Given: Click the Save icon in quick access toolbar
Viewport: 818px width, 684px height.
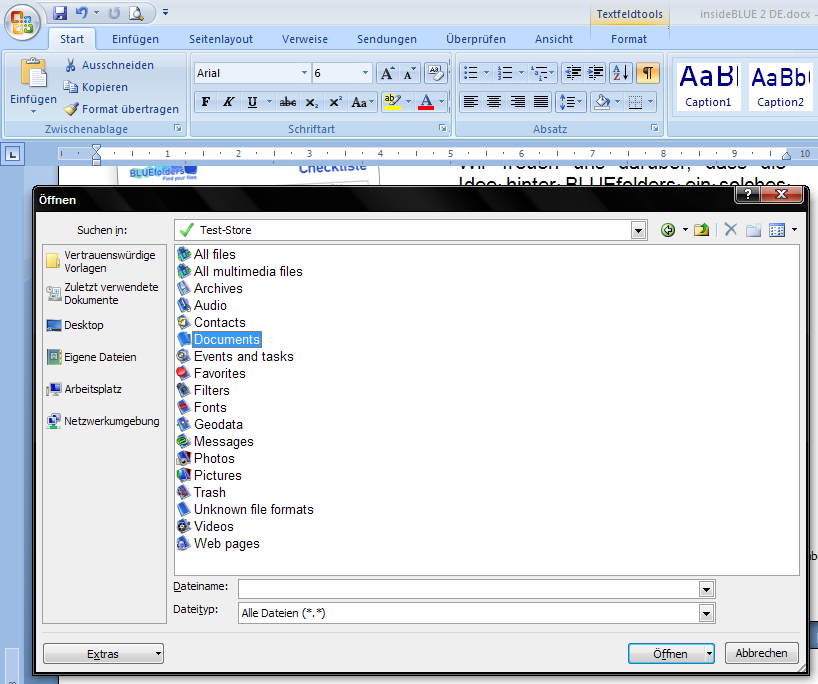Looking at the screenshot, I should [60, 13].
